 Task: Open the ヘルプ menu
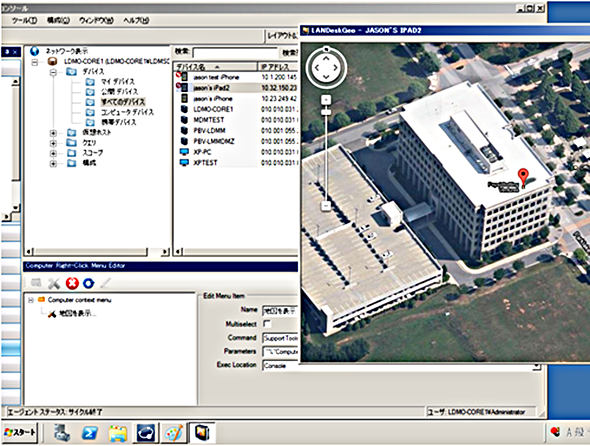click(136, 20)
